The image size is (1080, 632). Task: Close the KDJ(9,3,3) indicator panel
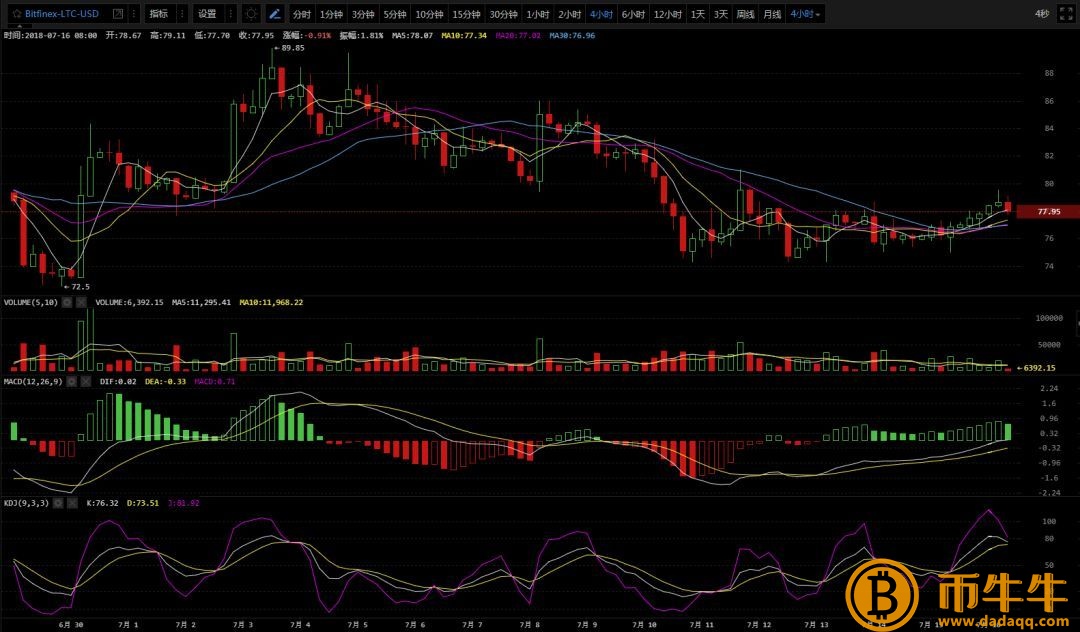click(x=72, y=503)
